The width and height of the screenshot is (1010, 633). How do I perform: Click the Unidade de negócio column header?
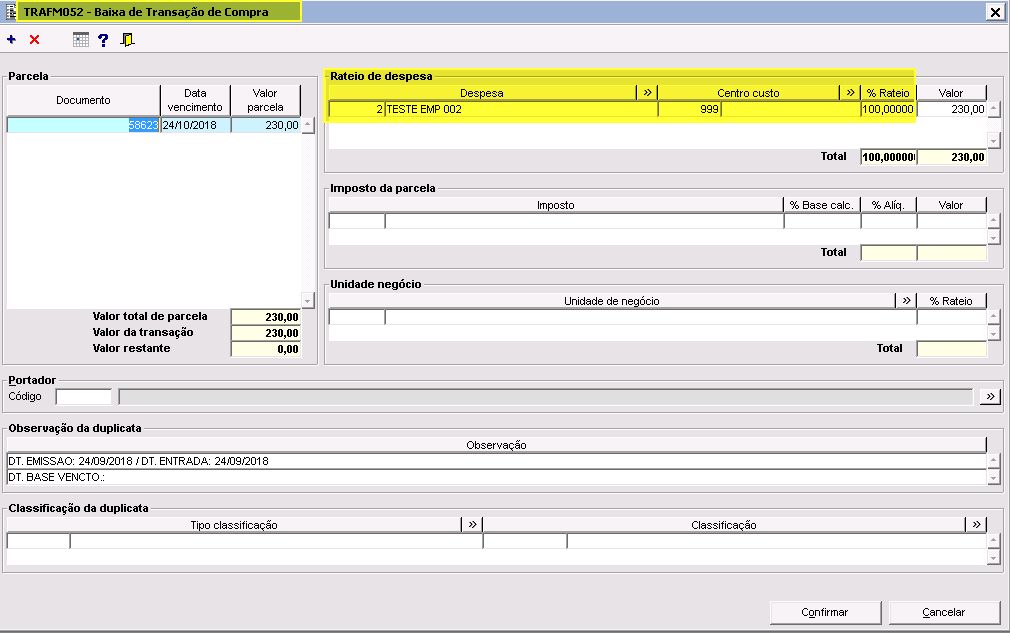click(611, 301)
